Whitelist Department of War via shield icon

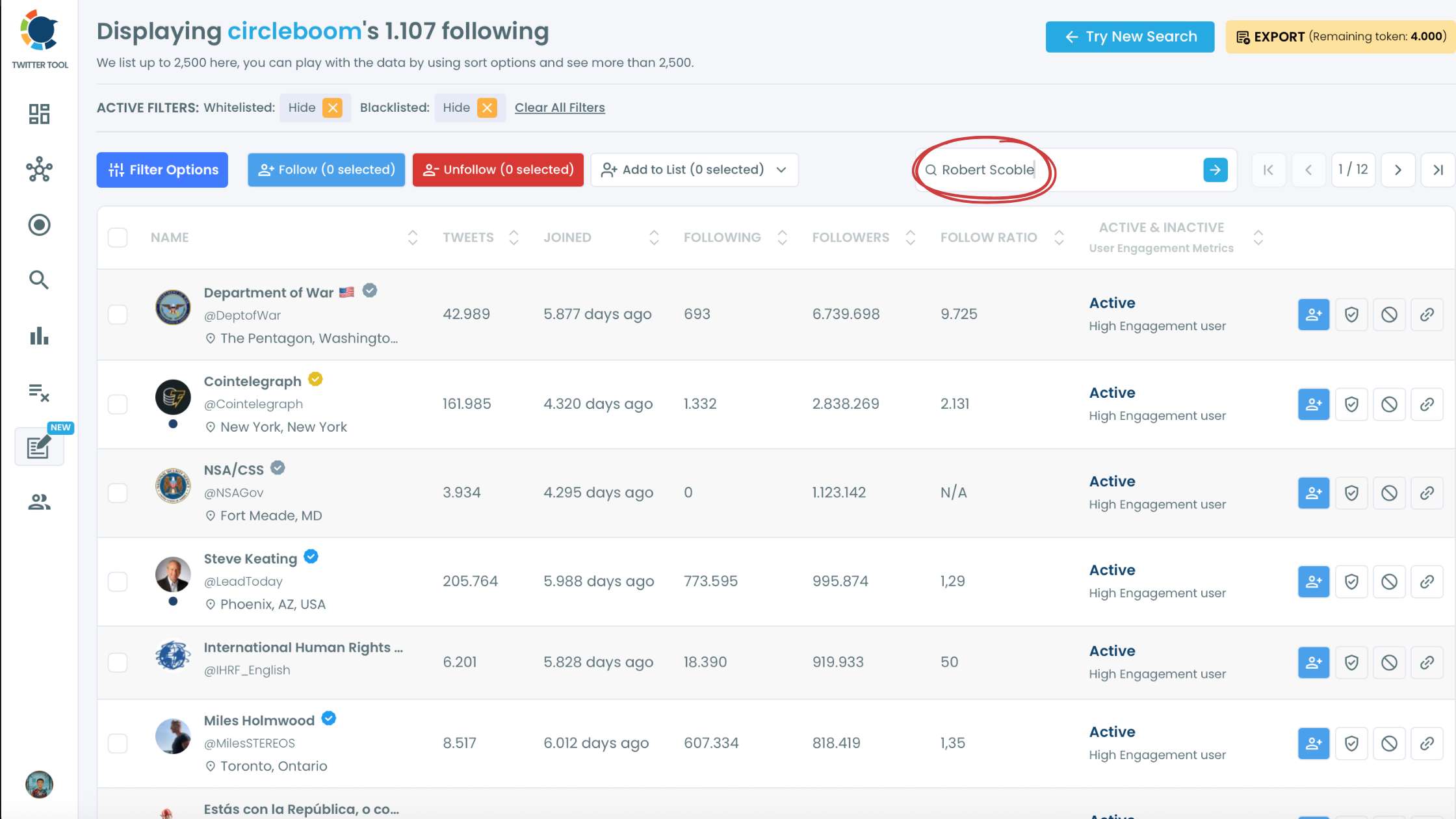point(1351,315)
